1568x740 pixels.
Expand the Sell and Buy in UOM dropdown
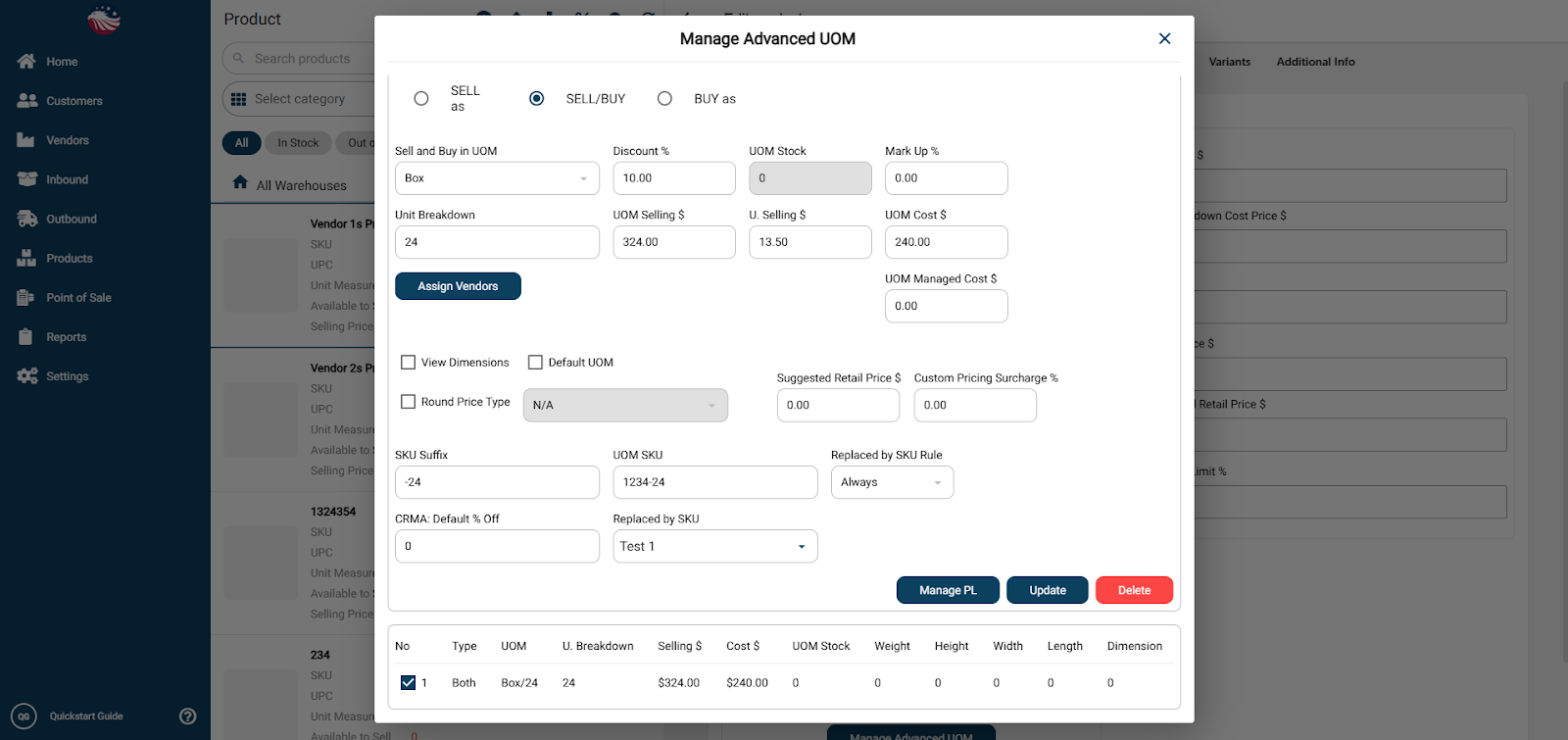pos(497,178)
